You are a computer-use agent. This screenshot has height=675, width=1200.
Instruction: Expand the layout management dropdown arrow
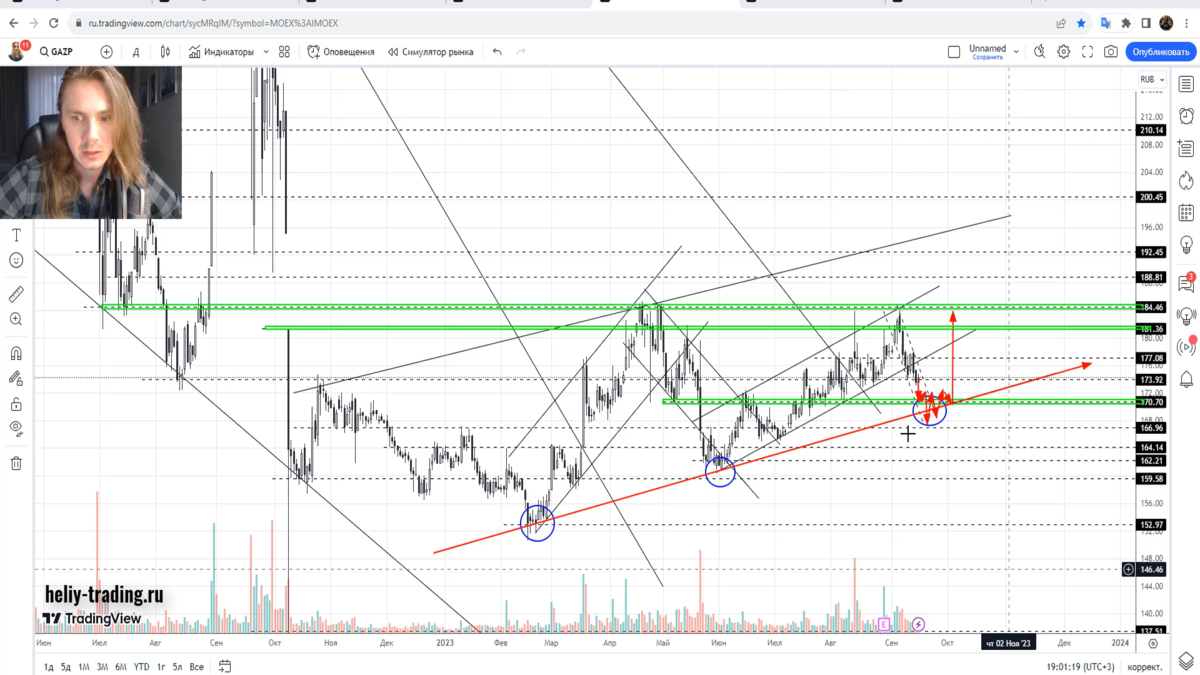click(1016, 52)
